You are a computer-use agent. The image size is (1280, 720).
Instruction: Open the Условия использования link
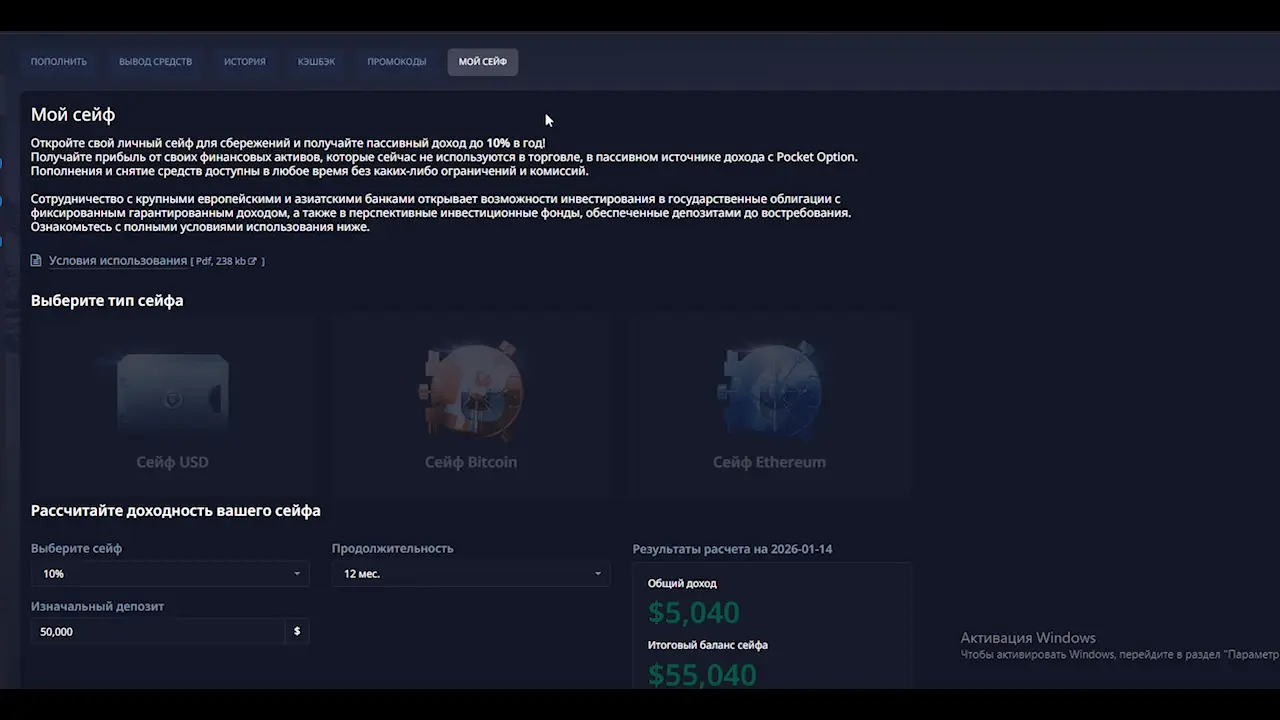tap(118, 261)
